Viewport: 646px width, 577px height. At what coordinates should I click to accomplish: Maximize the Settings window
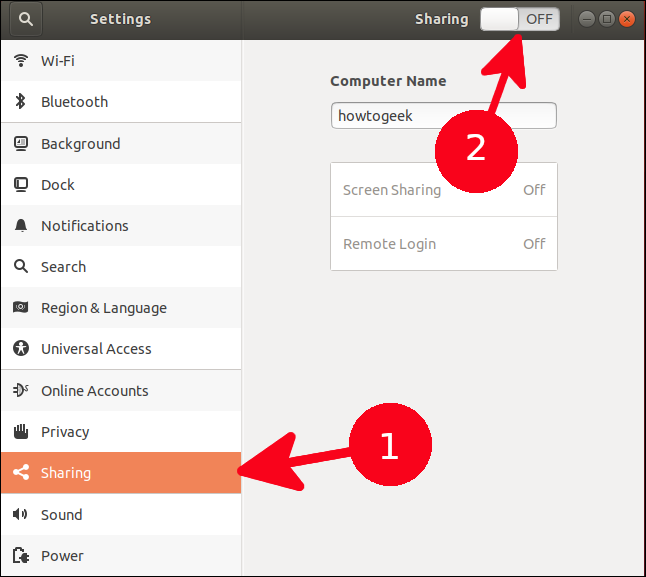click(x=606, y=19)
